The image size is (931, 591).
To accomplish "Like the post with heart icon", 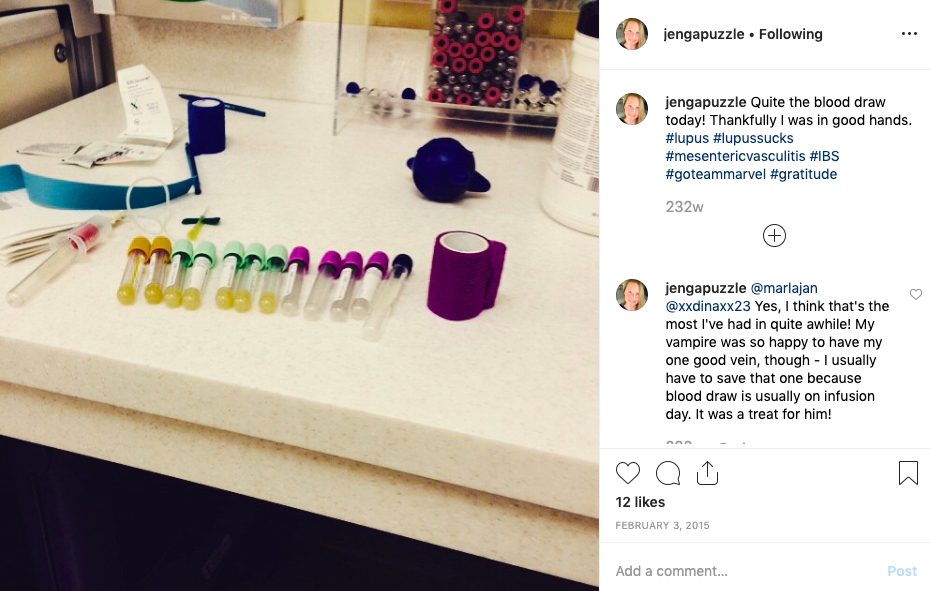I will [x=628, y=473].
